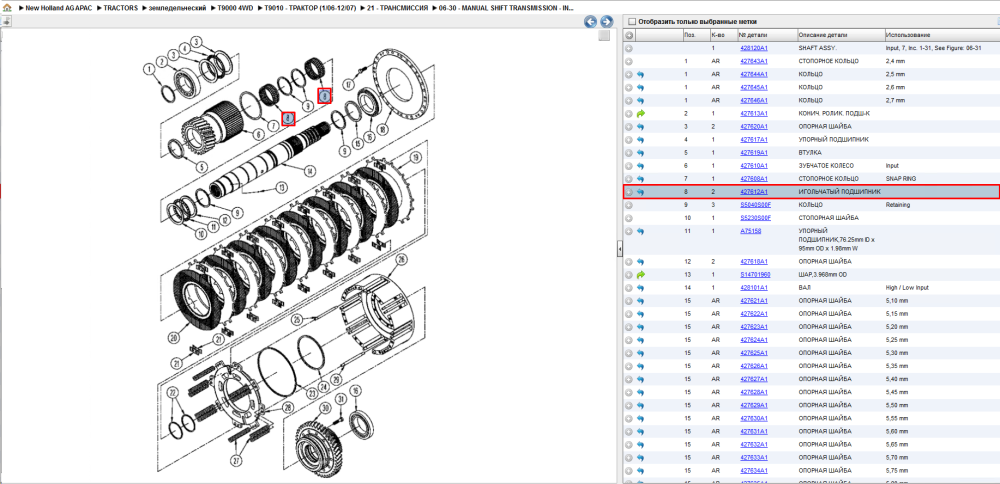Add part S5230S06F using its plus icon
Screen dimensions: 1000x484
tap(629, 218)
